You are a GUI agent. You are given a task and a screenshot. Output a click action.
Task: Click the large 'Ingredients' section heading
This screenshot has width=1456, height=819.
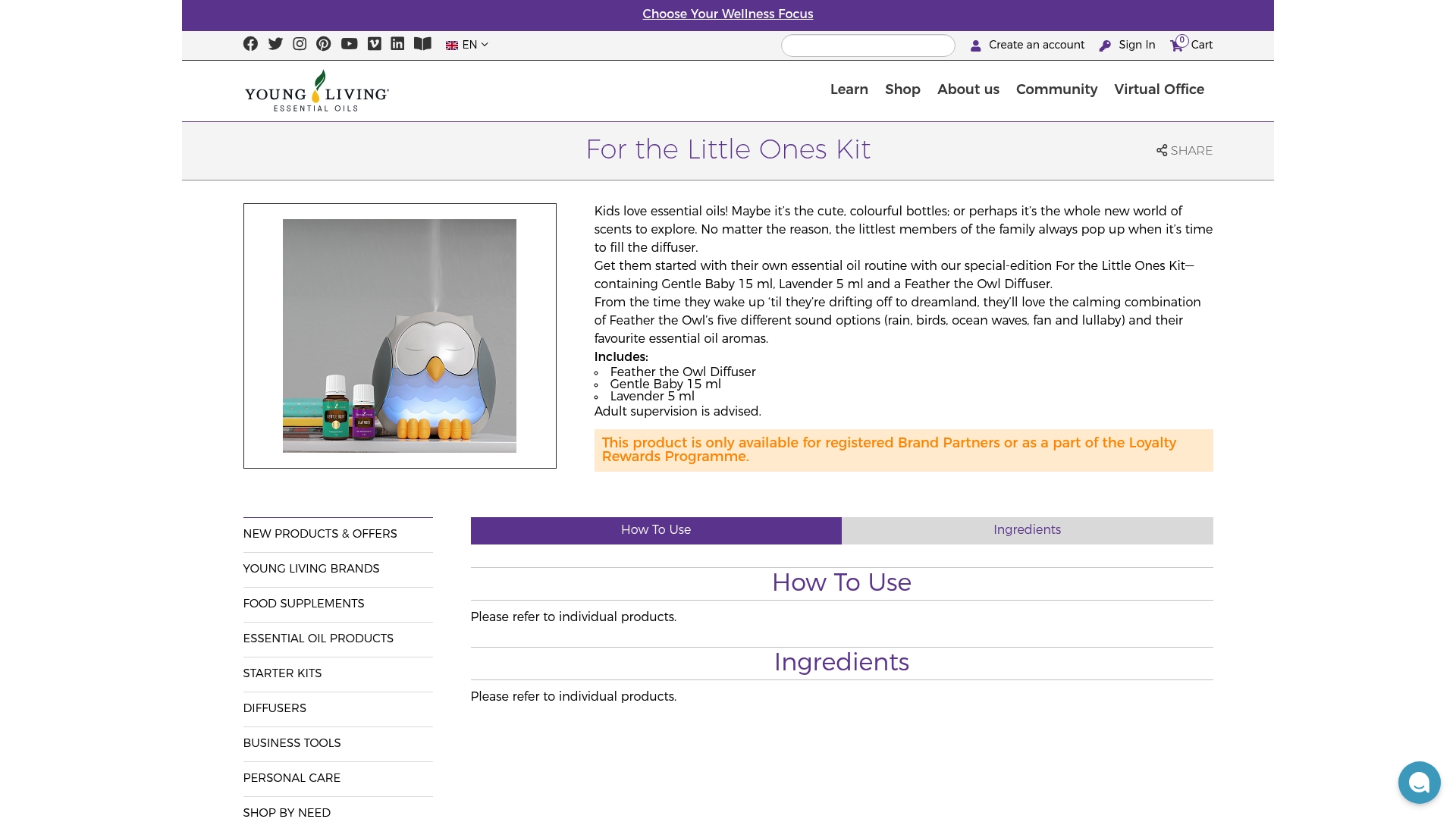841,662
